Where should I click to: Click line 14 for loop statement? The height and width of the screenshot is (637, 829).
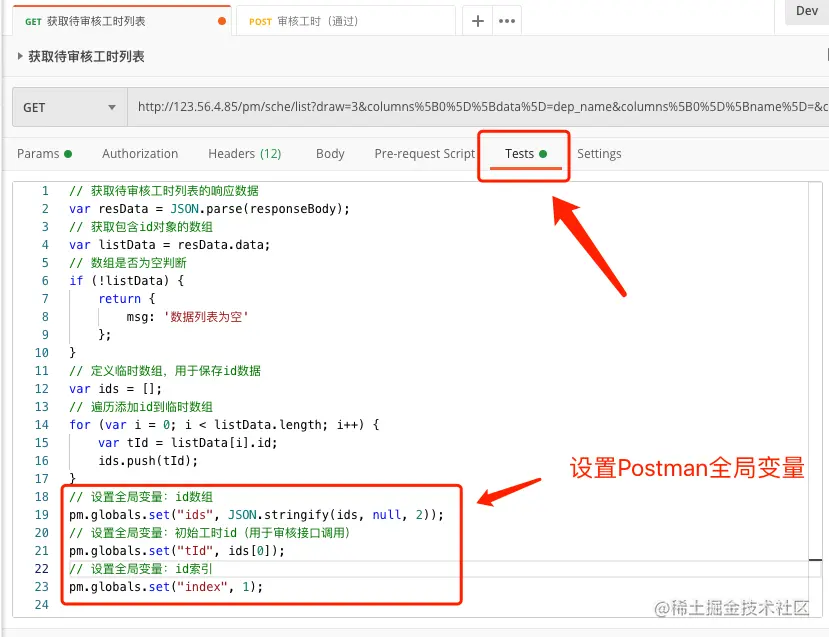pyautogui.click(x=224, y=424)
